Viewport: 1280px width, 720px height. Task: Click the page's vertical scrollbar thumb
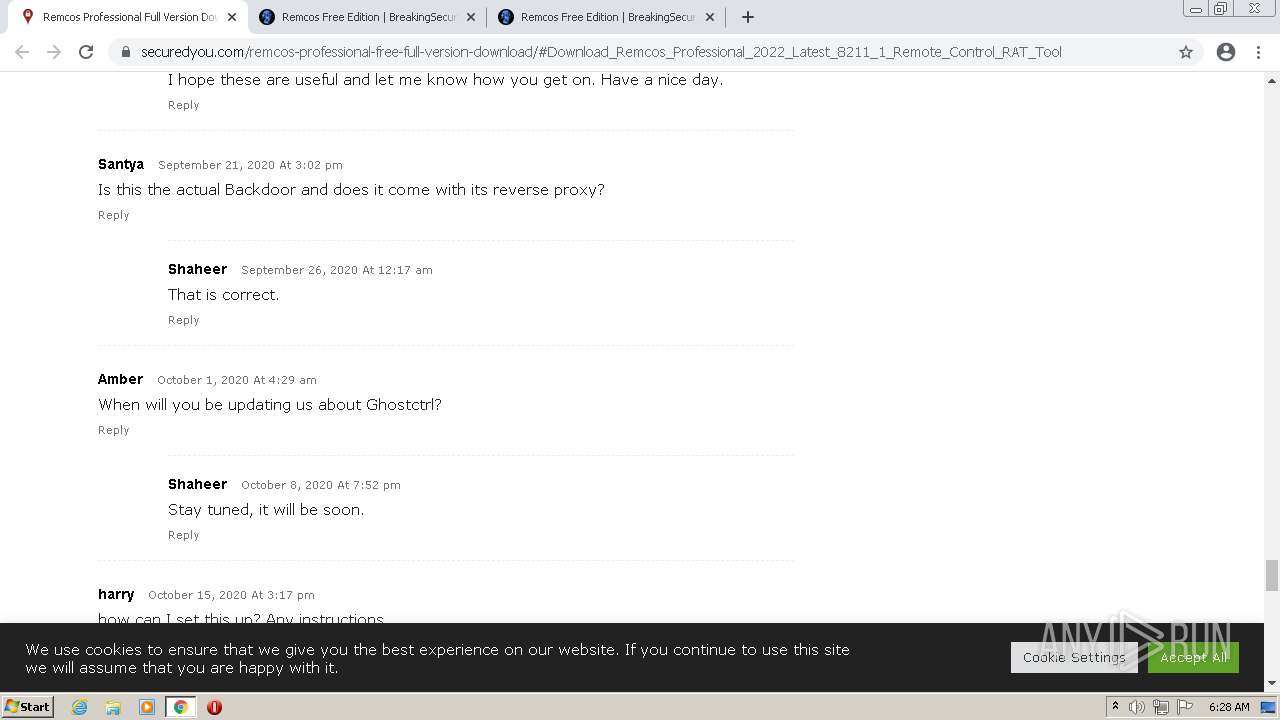click(1272, 576)
